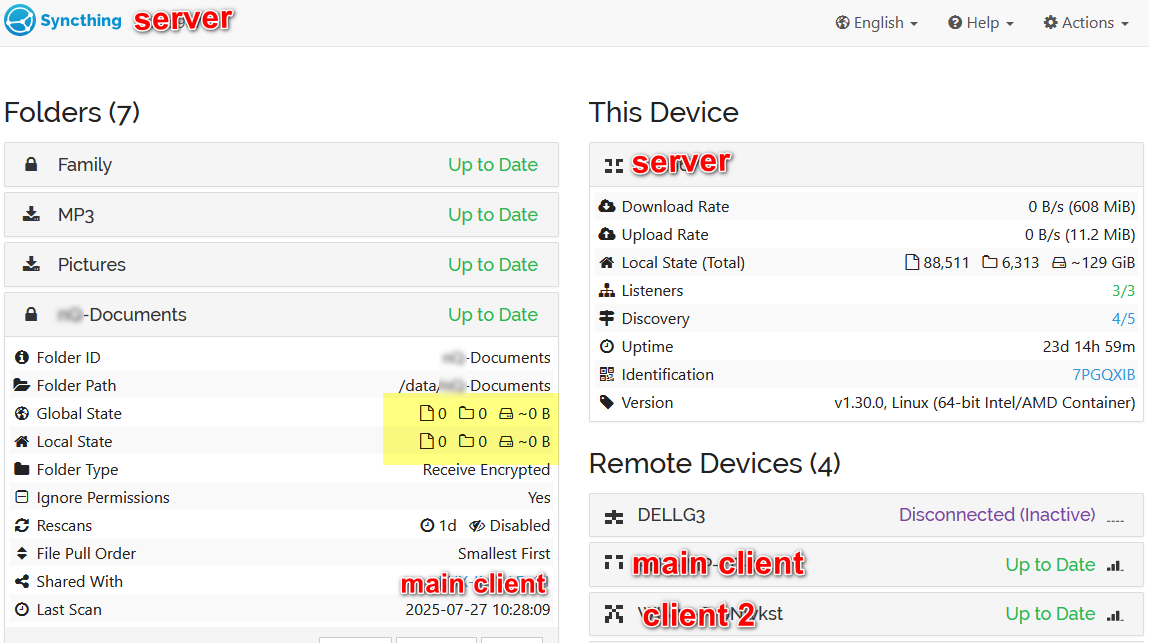
Task: Click the MP3 folder download icon
Action: tap(31, 214)
